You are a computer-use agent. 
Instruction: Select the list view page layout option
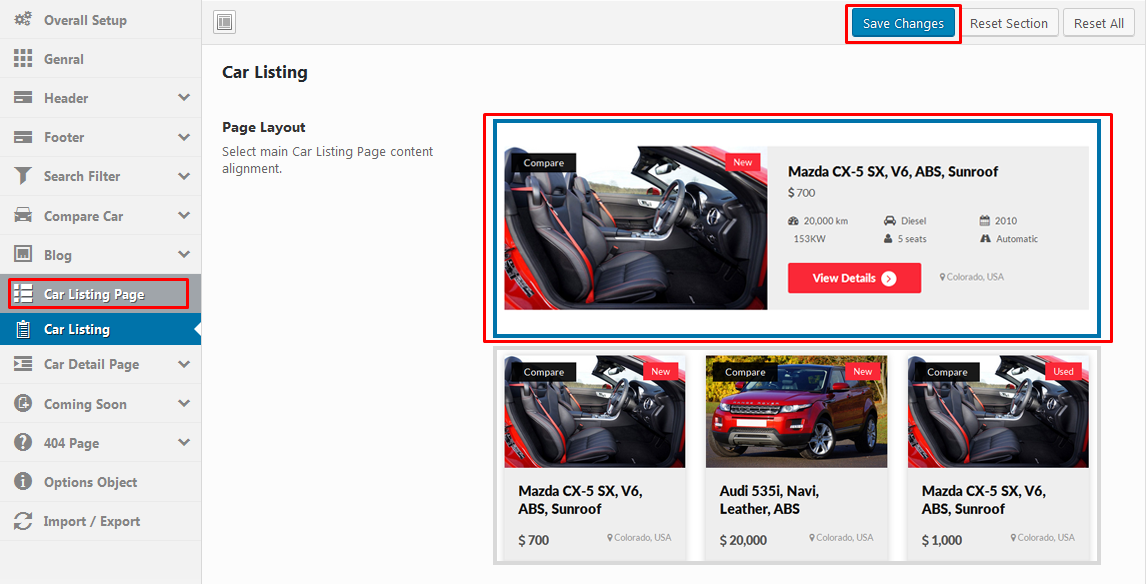(x=797, y=228)
